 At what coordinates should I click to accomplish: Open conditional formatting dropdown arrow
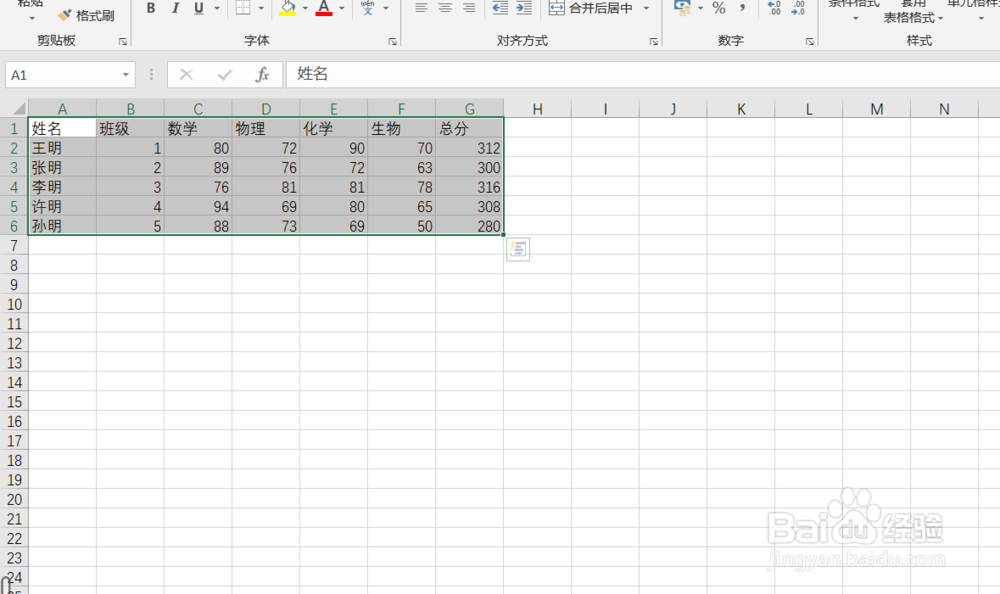[855, 18]
